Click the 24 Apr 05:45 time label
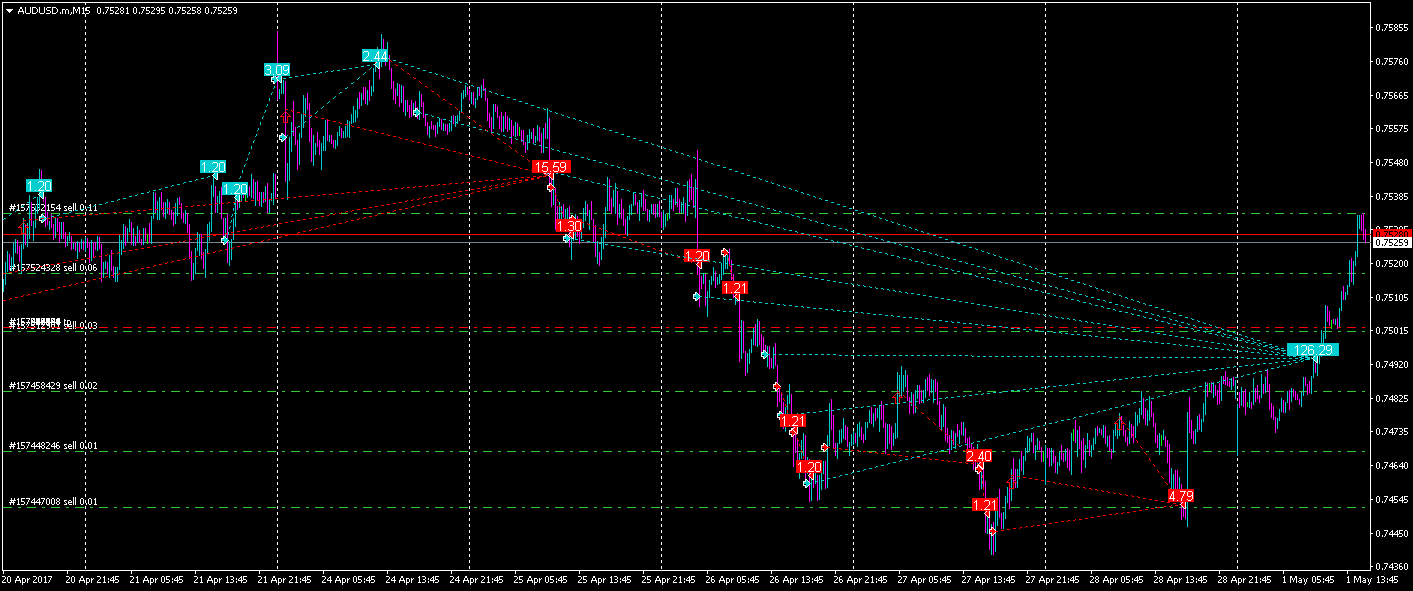Image resolution: width=1413 pixels, height=591 pixels. tap(351, 580)
